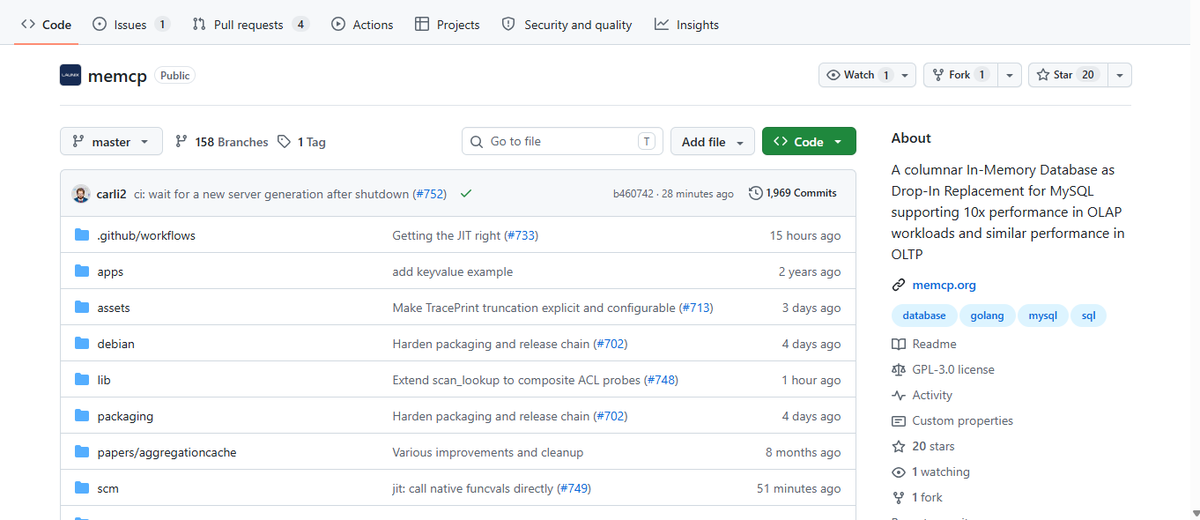The height and width of the screenshot is (520, 1200).
Task: Open the debian folder name
Action: [x=116, y=344]
